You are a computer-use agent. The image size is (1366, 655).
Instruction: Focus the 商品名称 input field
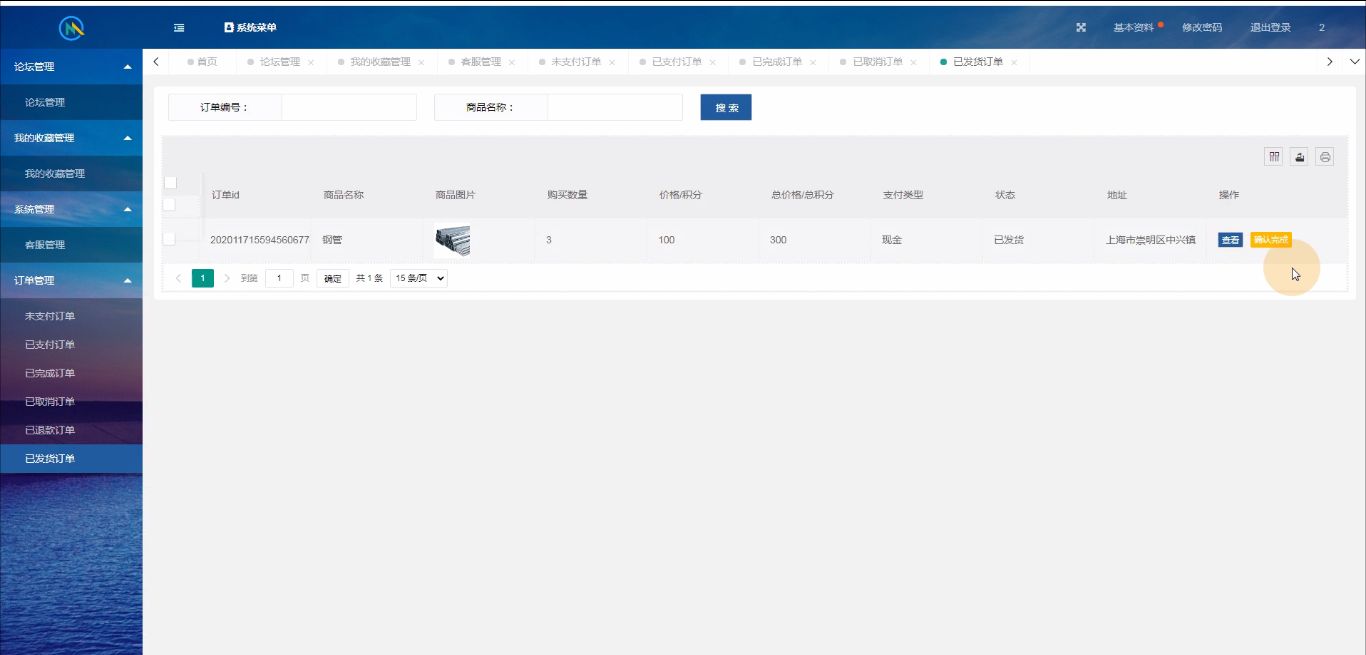pos(615,107)
